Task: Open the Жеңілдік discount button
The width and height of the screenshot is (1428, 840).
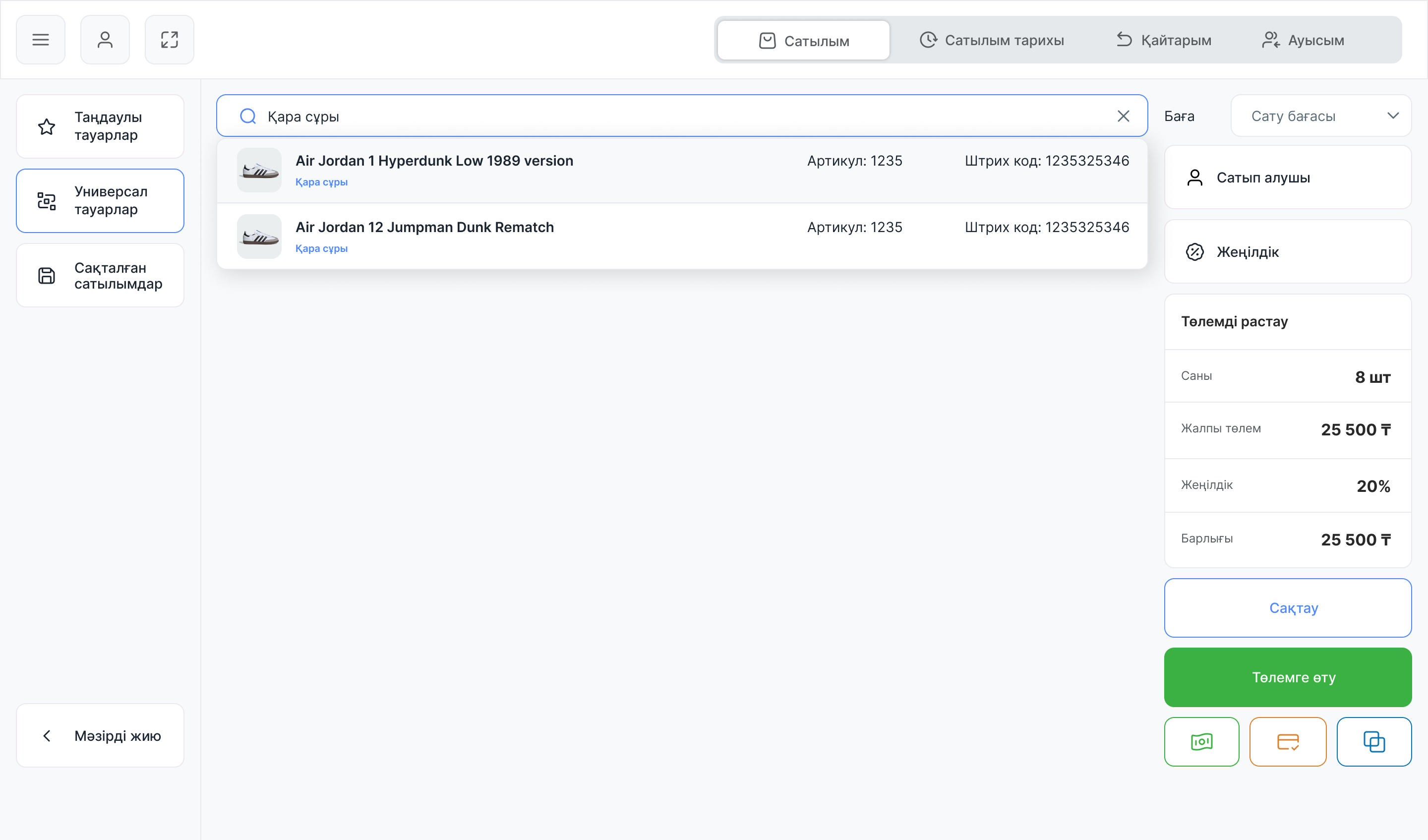Action: coord(1288,252)
